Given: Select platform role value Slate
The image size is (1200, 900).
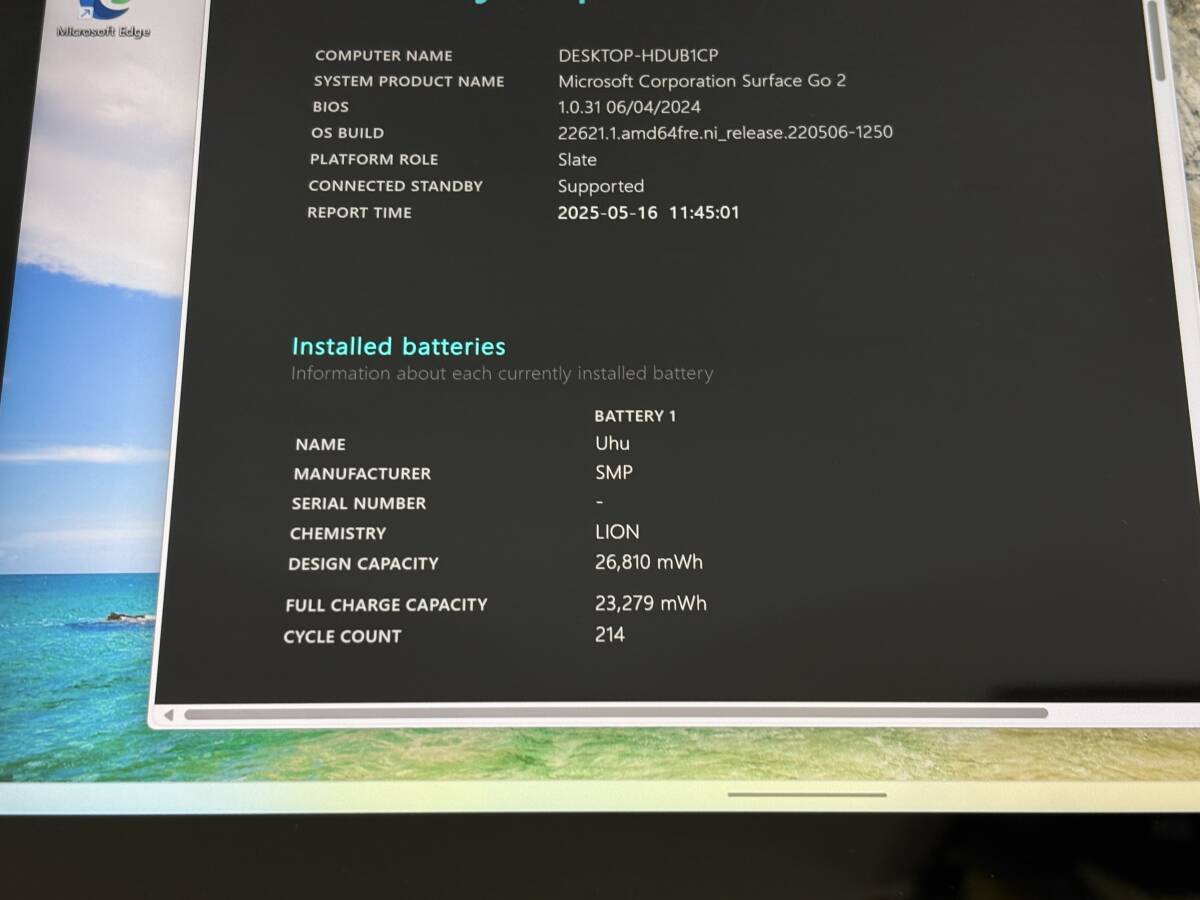Looking at the screenshot, I should pyautogui.click(x=577, y=159).
